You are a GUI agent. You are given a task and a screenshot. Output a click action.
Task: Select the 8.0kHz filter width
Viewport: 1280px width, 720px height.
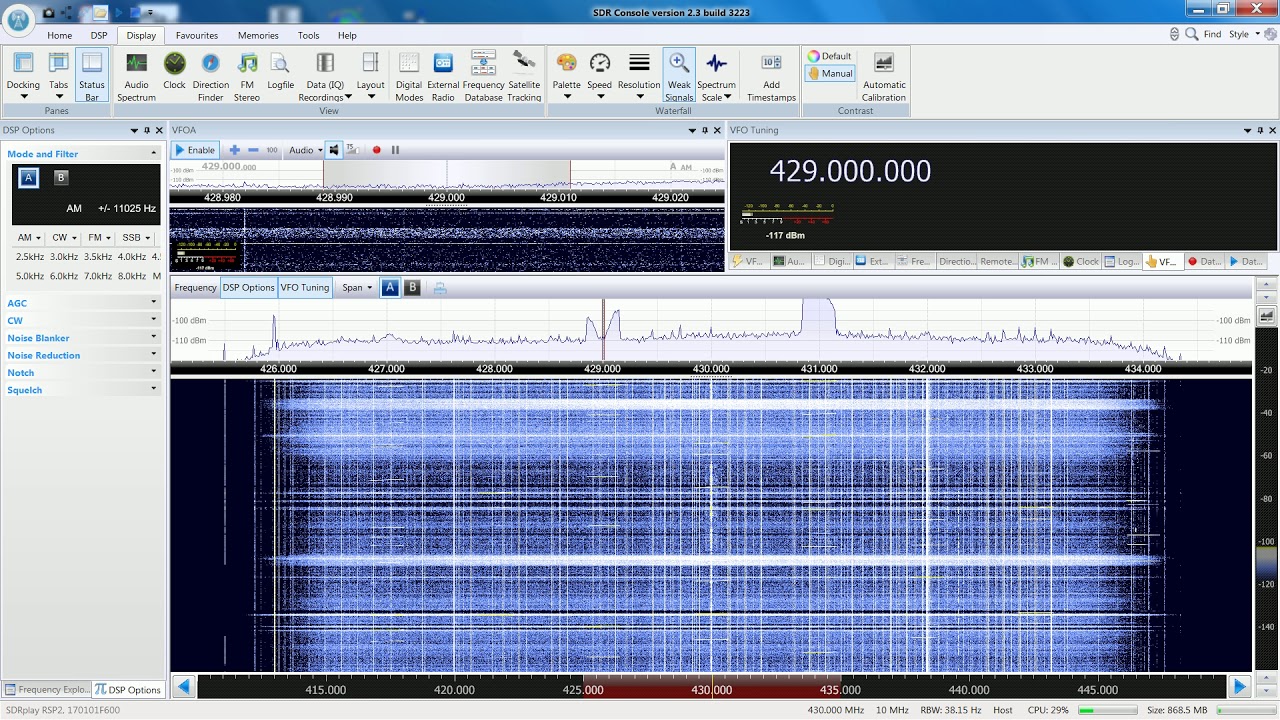131,276
